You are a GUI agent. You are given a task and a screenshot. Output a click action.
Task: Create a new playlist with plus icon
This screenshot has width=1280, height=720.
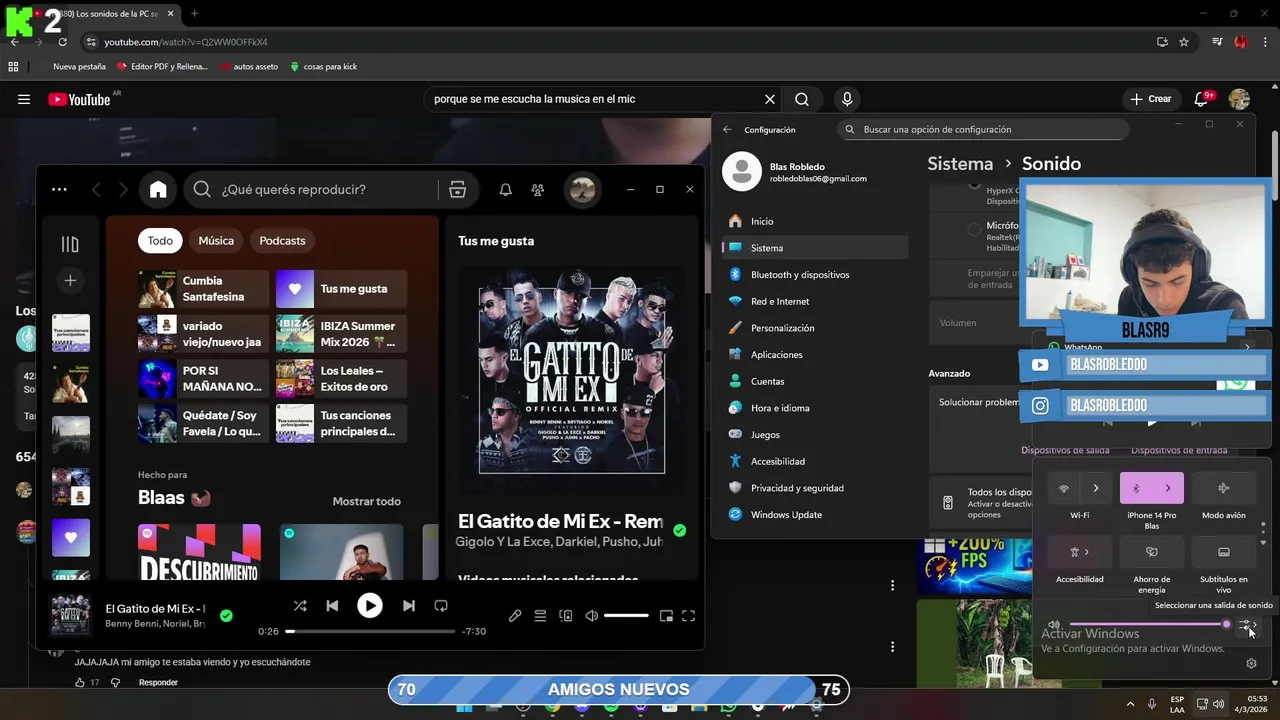[70, 281]
